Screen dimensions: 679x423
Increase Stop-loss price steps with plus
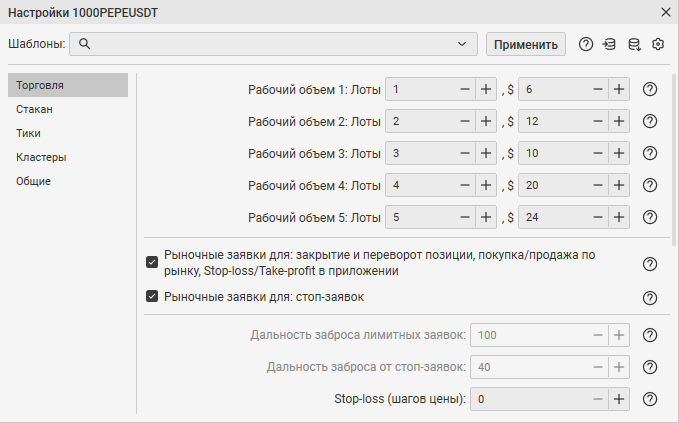point(618,399)
